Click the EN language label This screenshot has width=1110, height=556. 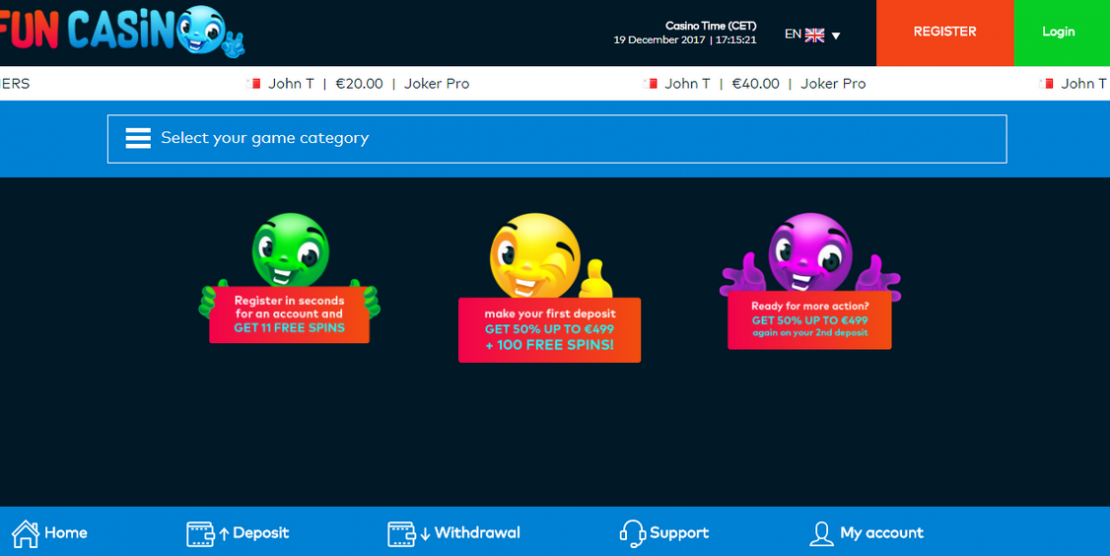[x=792, y=34]
